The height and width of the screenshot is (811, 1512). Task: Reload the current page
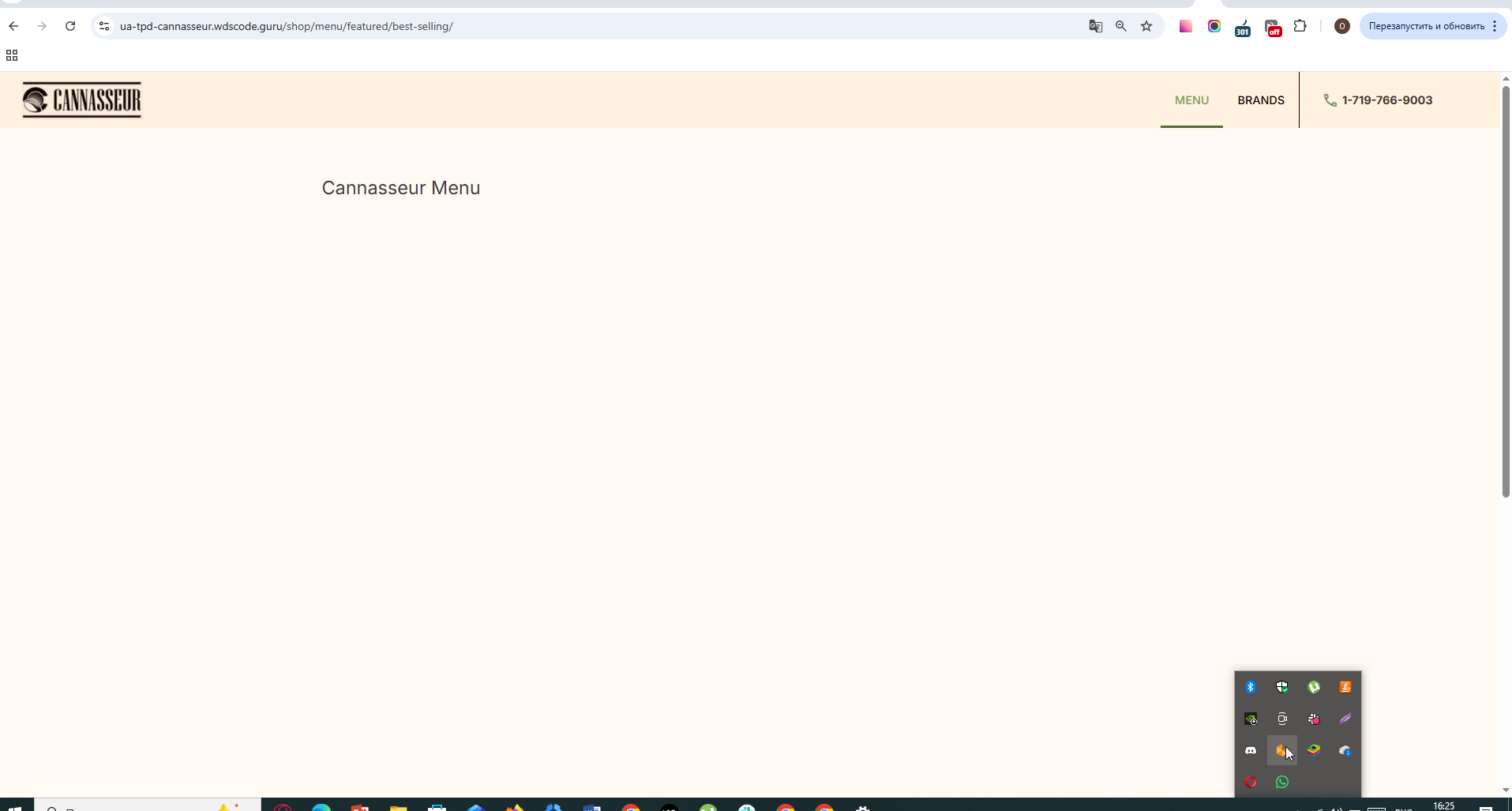[70, 26]
